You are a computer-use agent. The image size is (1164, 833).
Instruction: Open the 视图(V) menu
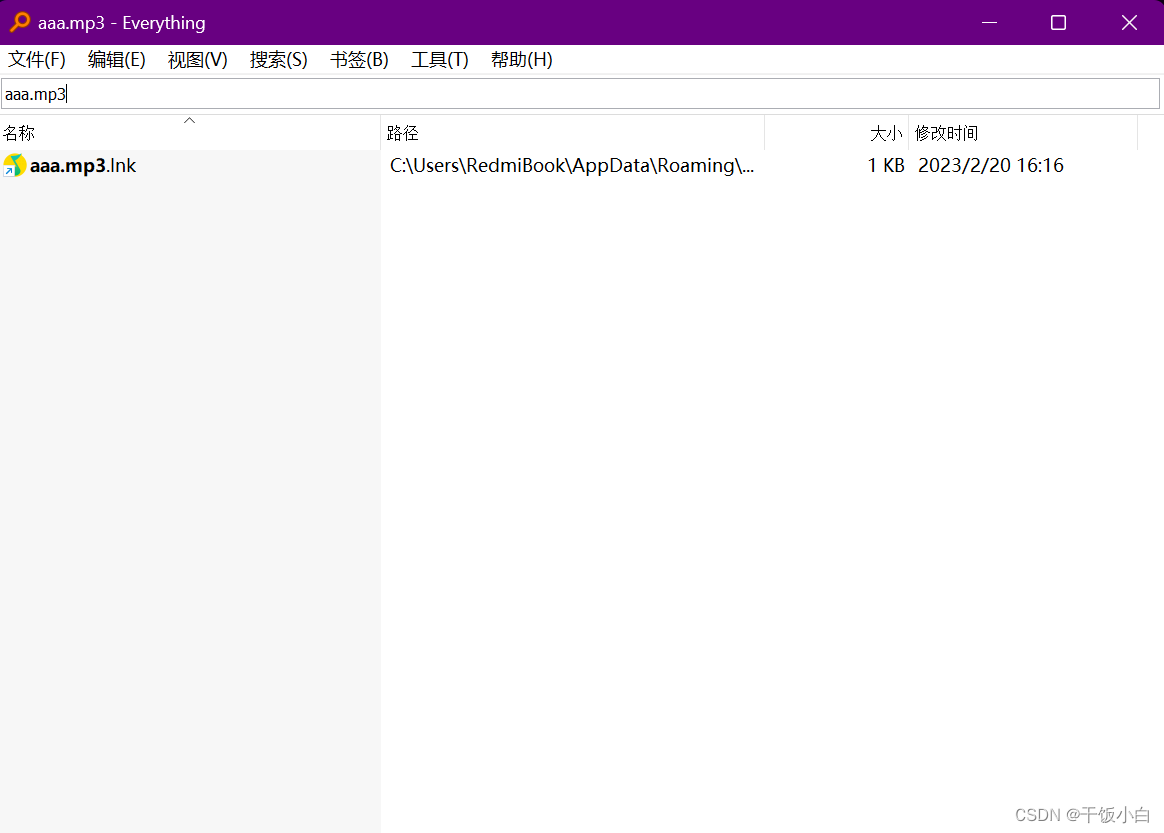tap(197, 59)
